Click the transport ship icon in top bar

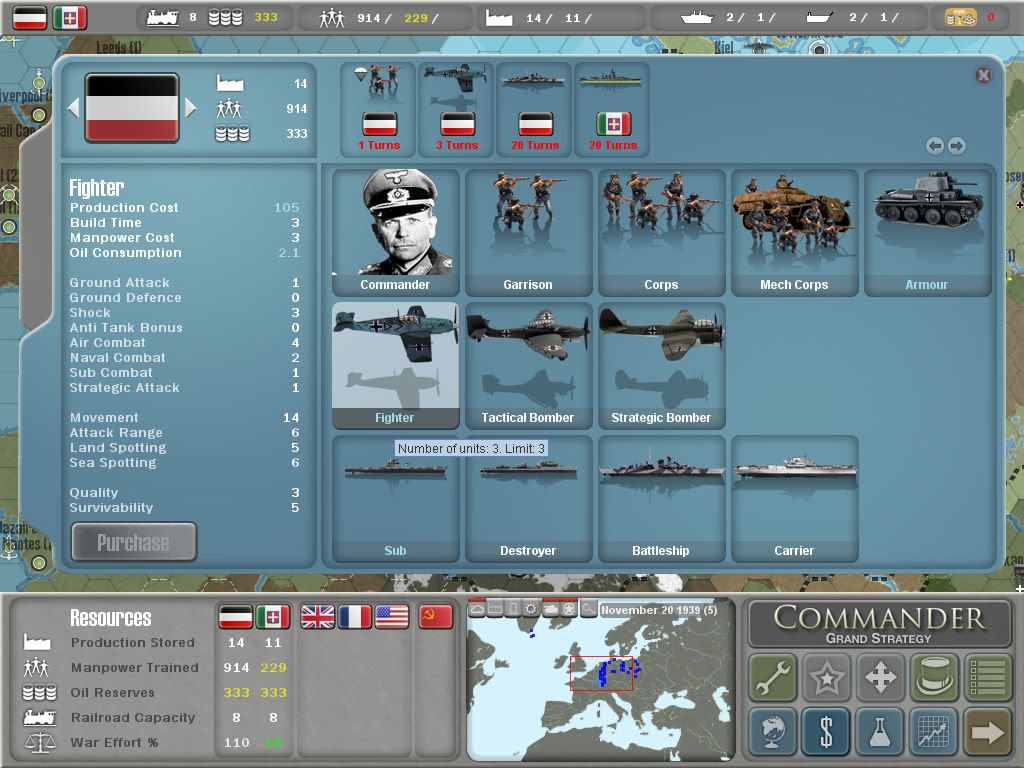coord(819,18)
